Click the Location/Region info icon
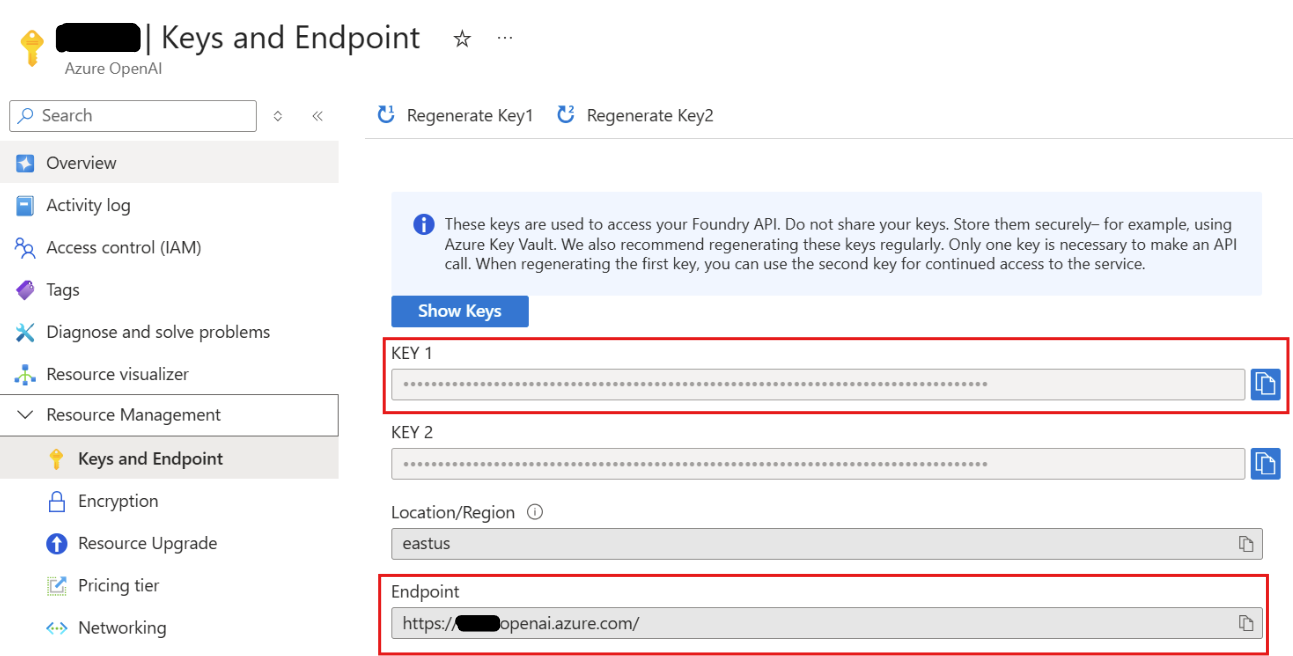Image resolution: width=1293 pixels, height=656 pixels. [x=535, y=512]
